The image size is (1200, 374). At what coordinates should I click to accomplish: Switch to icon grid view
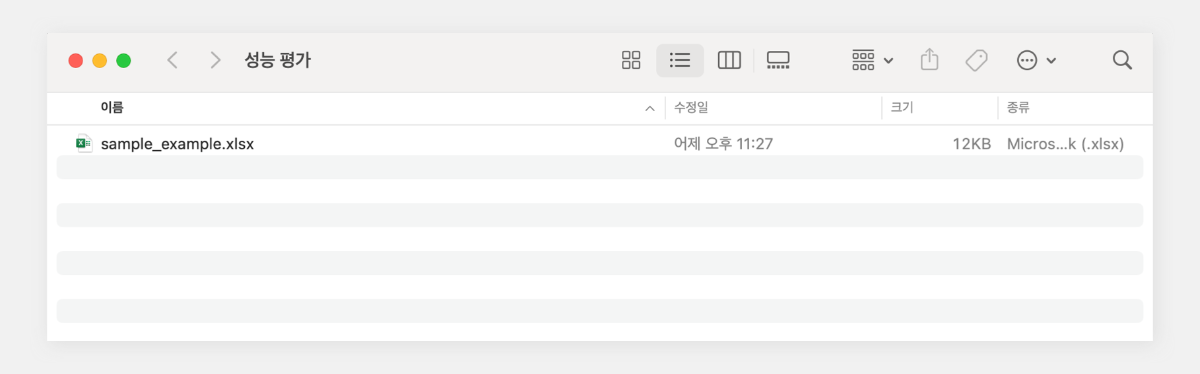(631, 60)
